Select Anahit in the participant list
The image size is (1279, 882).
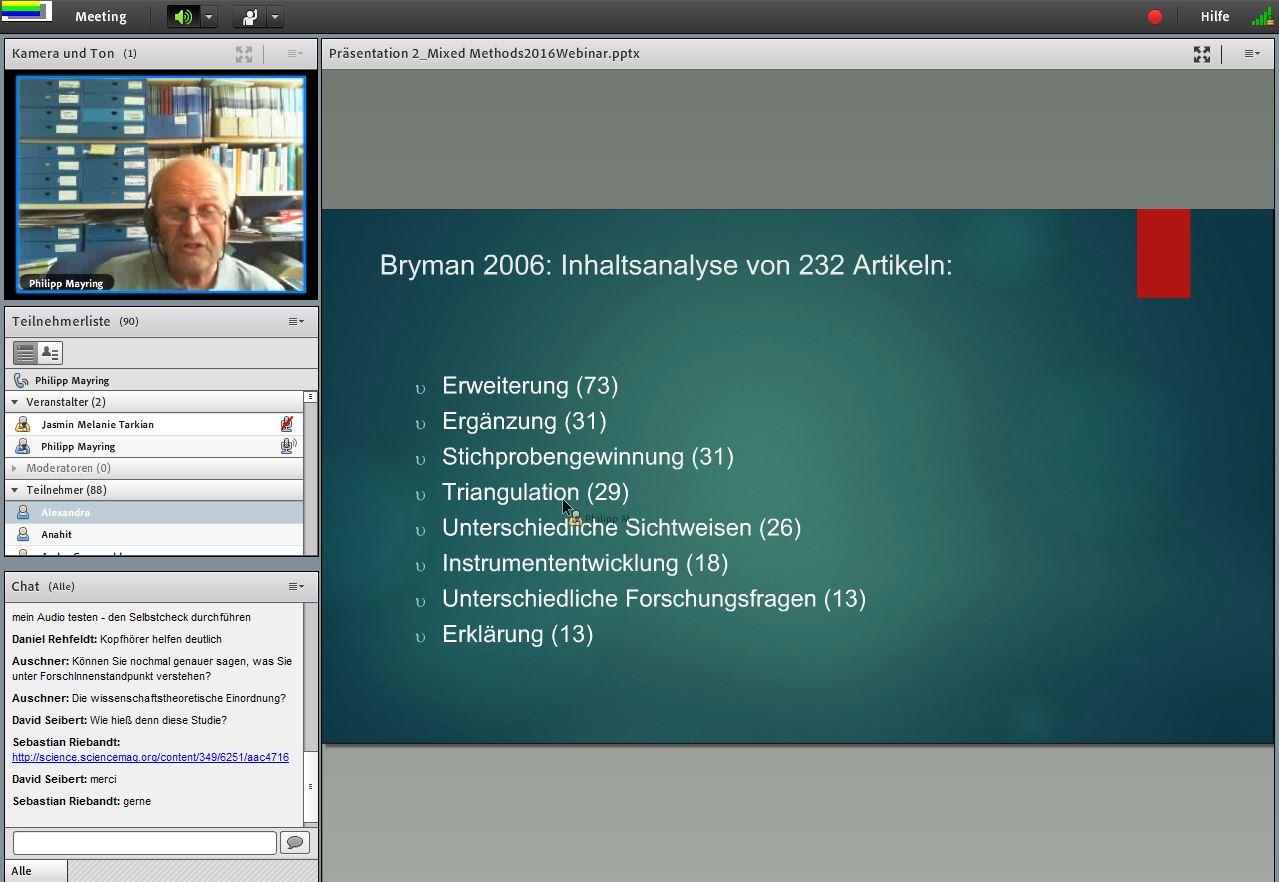[154, 535]
